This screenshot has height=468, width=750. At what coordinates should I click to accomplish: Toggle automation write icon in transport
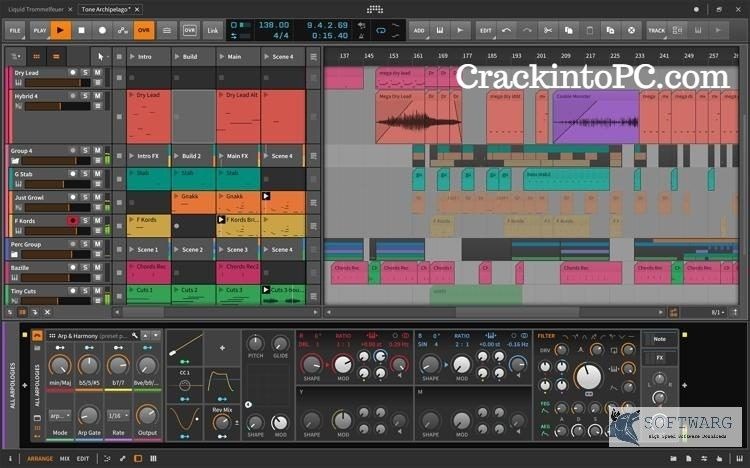[123, 30]
